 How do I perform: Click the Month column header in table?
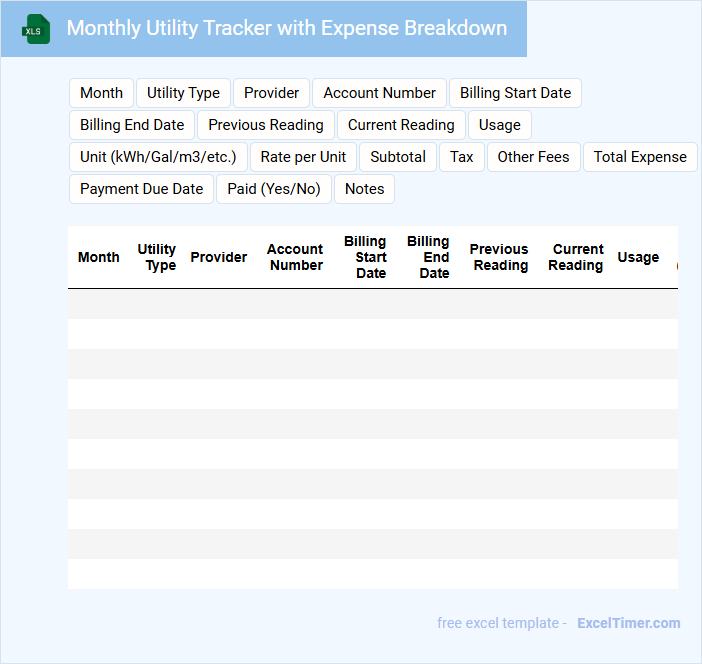(98, 257)
